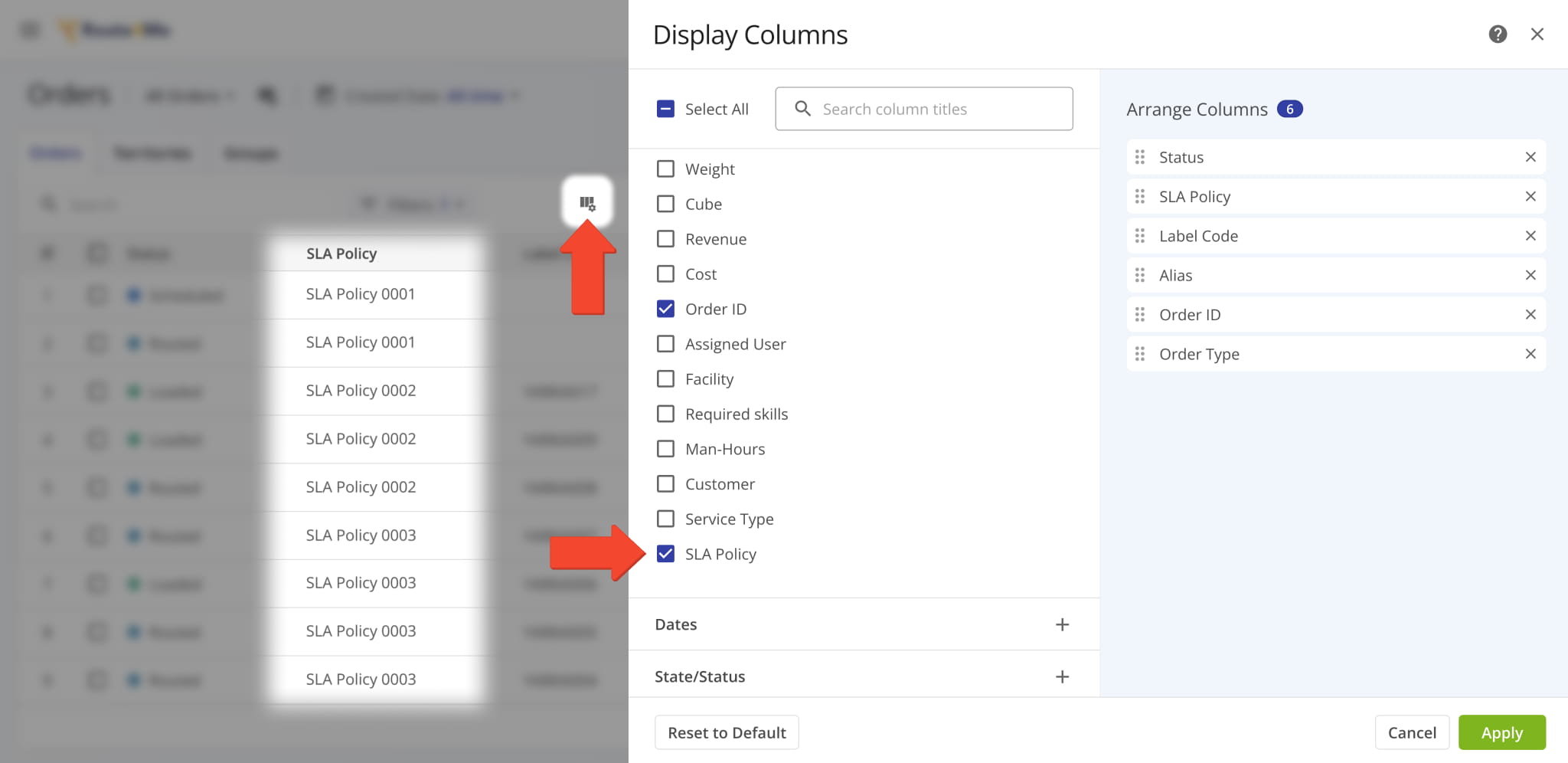Click the hamburger menu icon
The width and height of the screenshot is (1568, 763).
29,29
